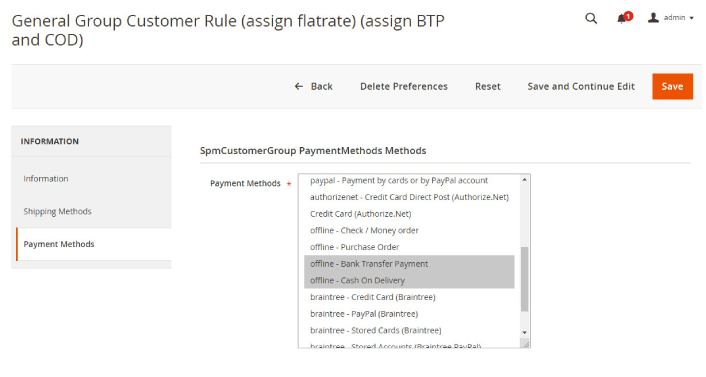Click the Payment Methods field label
This screenshot has width=706, height=377.
pyautogui.click(x=245, y=183)
